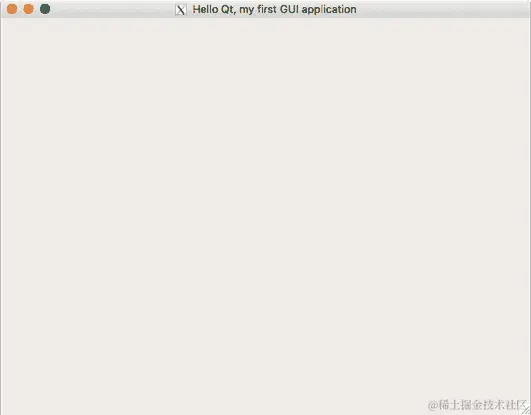Click the watermark text in bottom corner
The image size is (531, 415).
pyautogui.click(x=477, y=405)
